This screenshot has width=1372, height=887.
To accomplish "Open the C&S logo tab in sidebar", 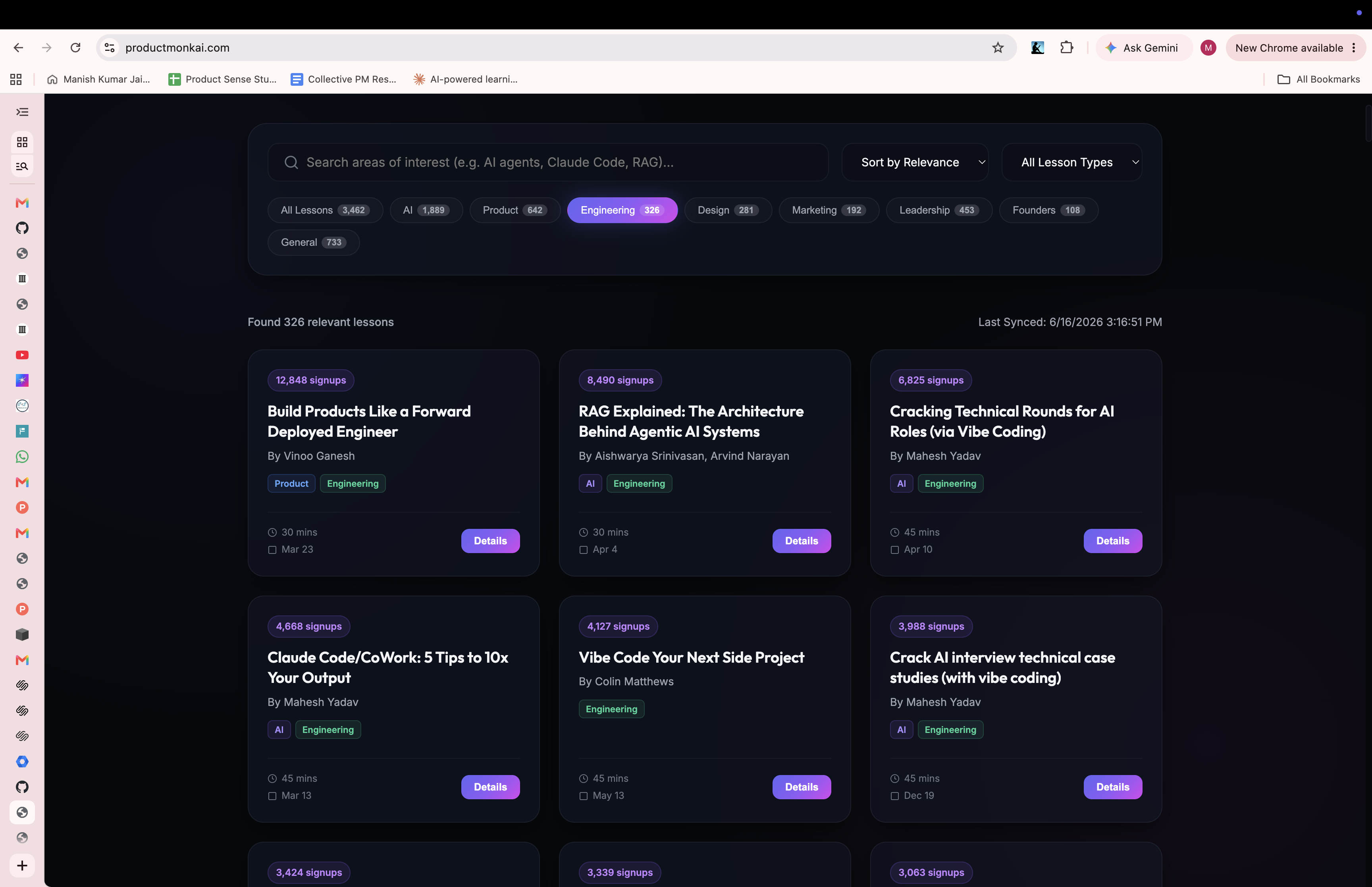I will point(22,405).
